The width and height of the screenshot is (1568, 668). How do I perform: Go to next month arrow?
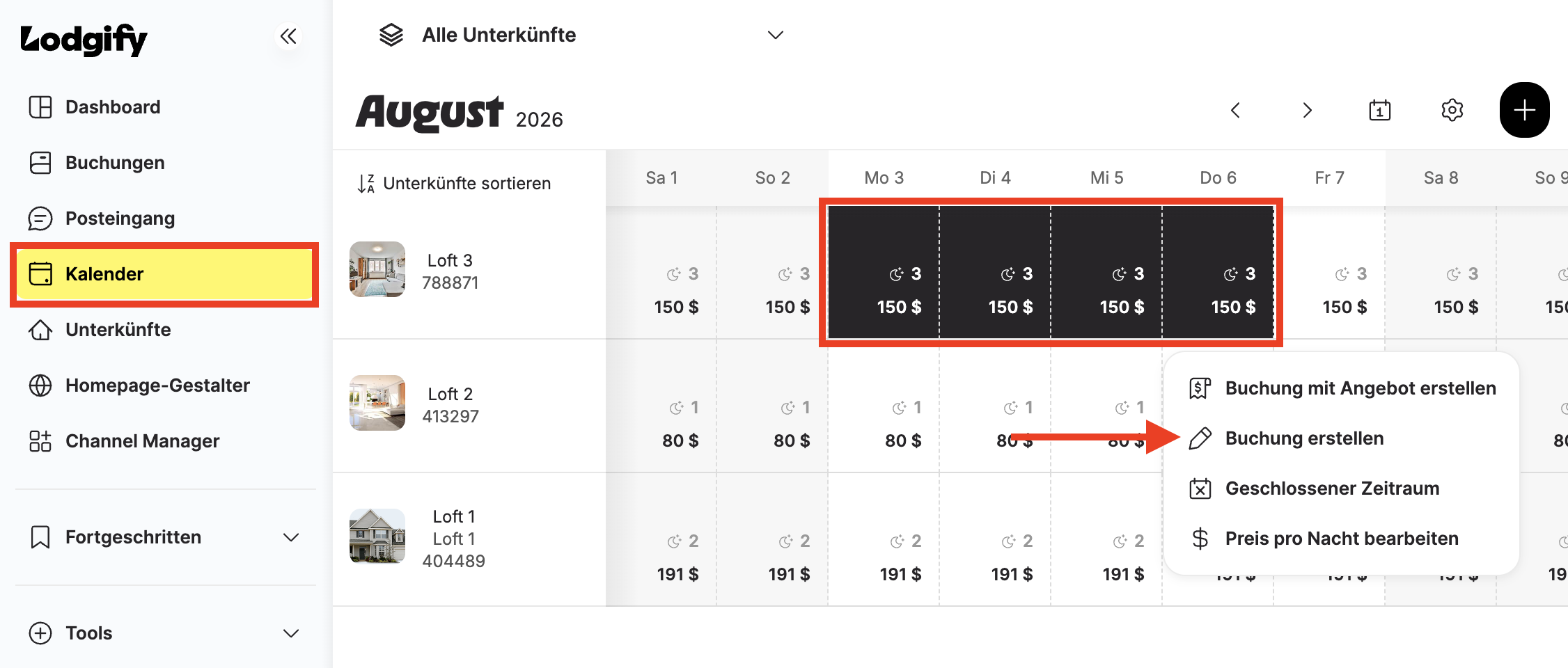click(1307, 110)
